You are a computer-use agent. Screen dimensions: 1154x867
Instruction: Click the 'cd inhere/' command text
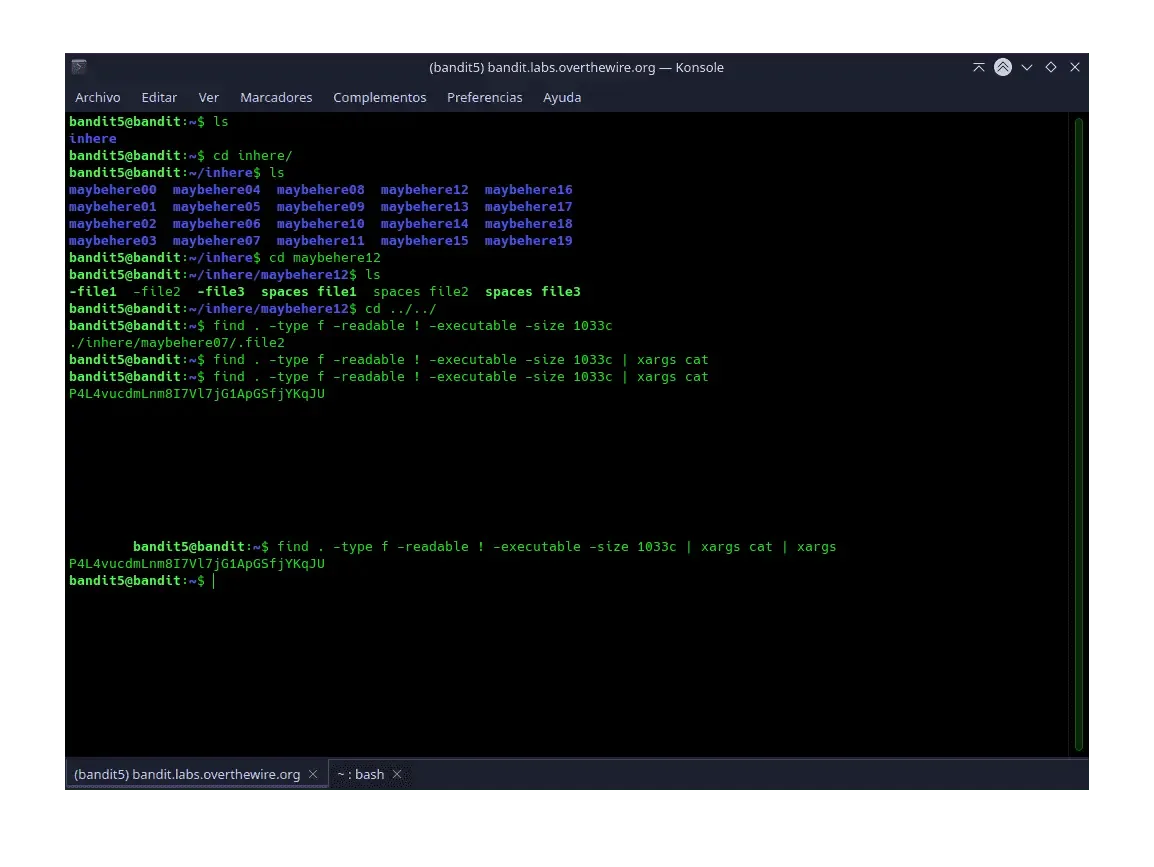pyautogui.click(x=252, y=156)
